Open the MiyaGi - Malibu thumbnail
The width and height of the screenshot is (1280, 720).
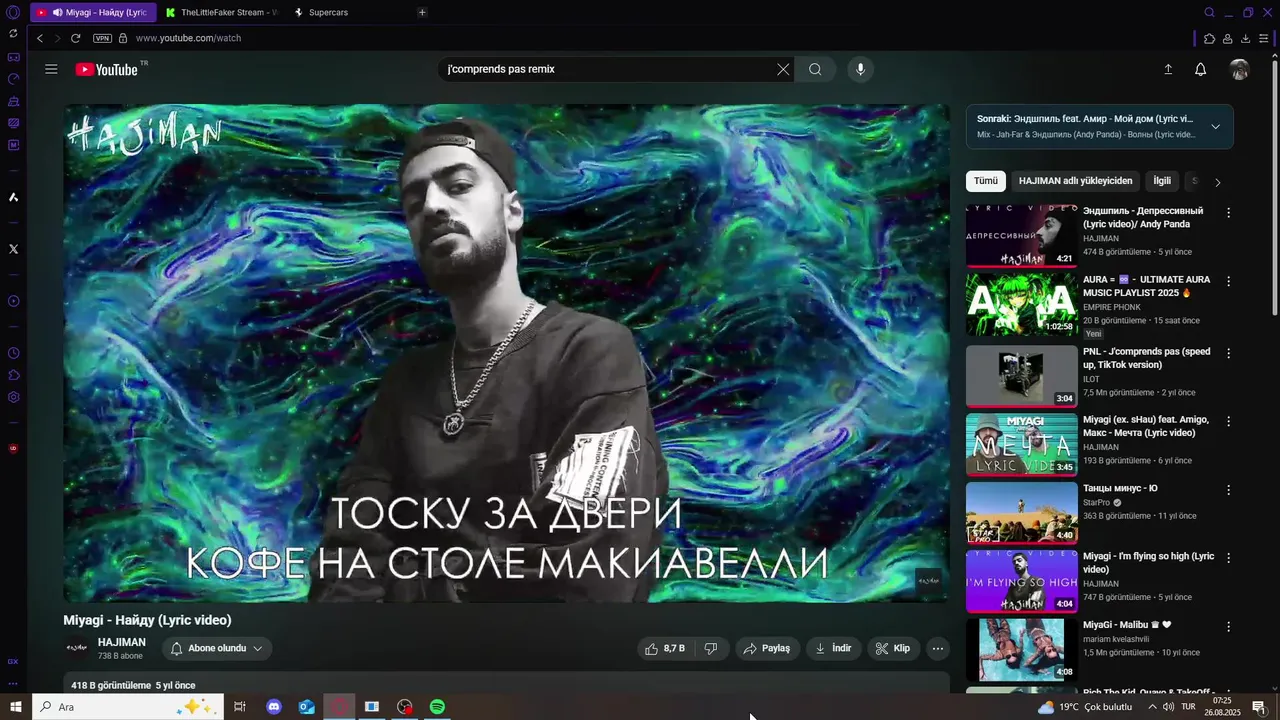pyautogui.click(x=1021, y=649)
